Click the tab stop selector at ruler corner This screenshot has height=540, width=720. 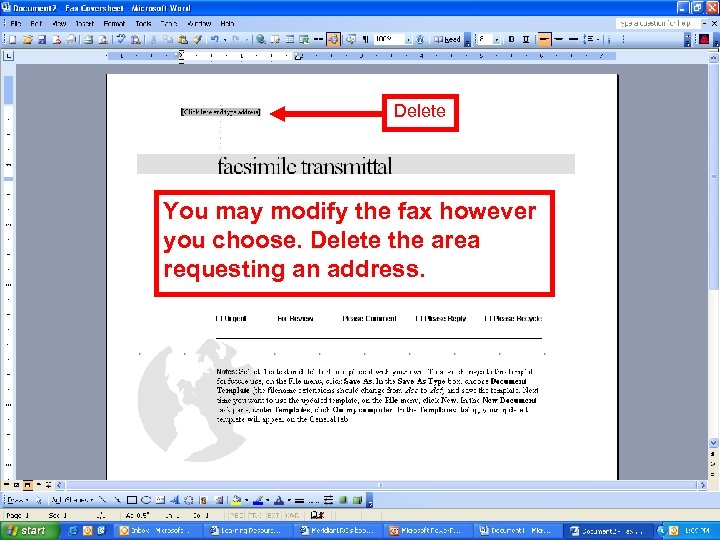pos(8,56)
